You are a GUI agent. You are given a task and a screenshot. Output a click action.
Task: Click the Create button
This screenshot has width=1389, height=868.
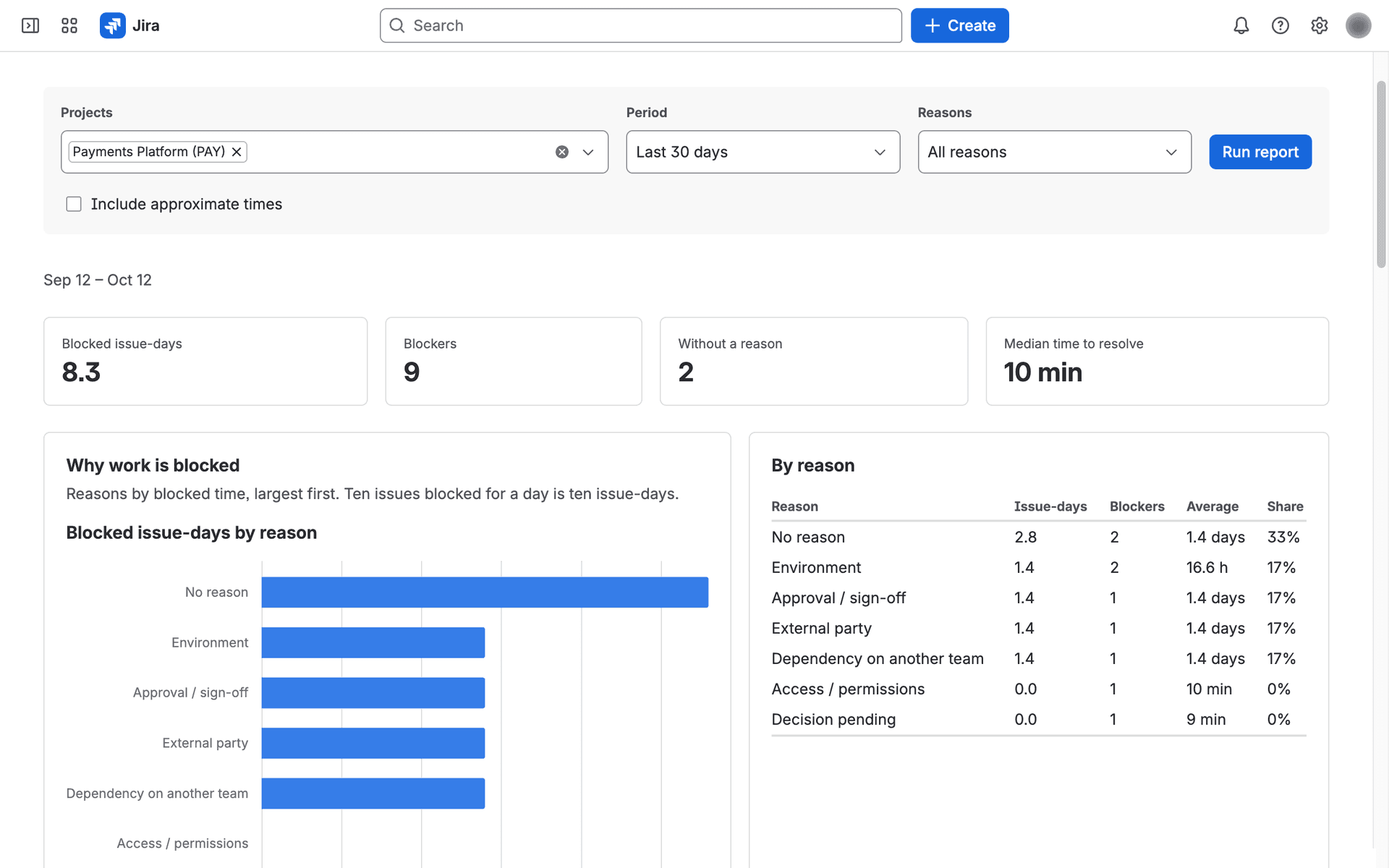click(x=960, y=26)
